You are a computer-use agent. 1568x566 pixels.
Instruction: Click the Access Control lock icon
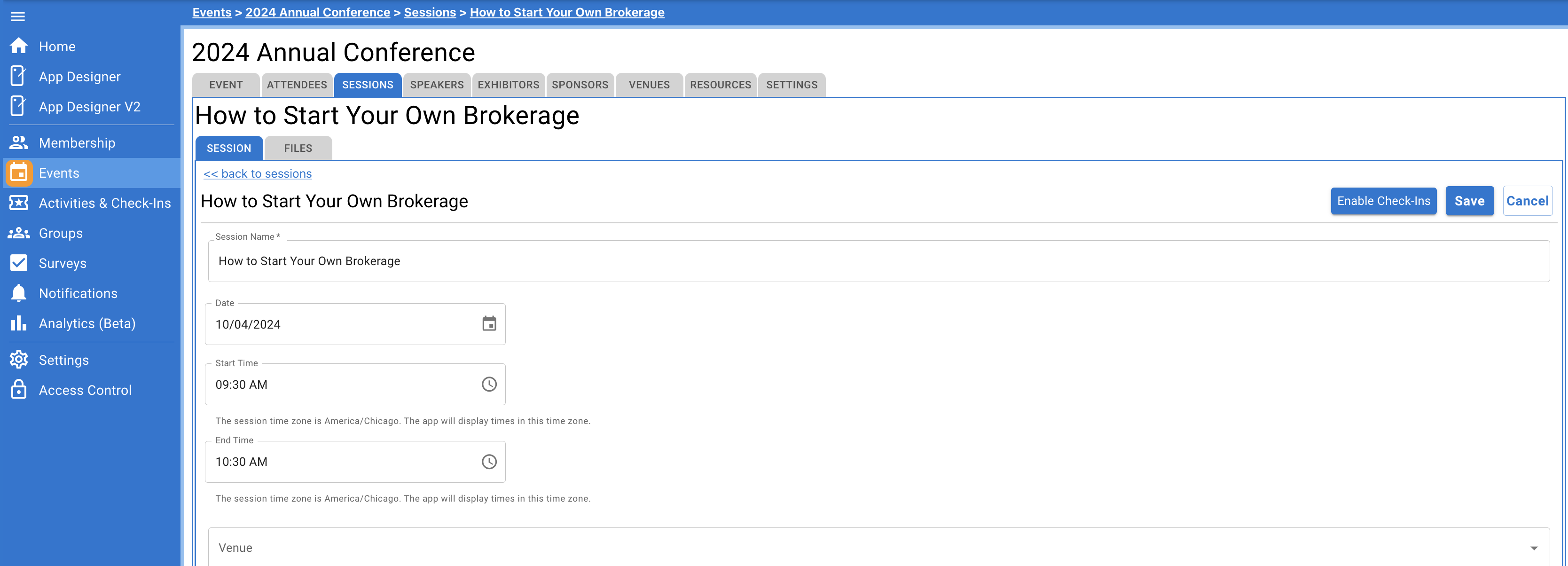click(x=19, y=390)
